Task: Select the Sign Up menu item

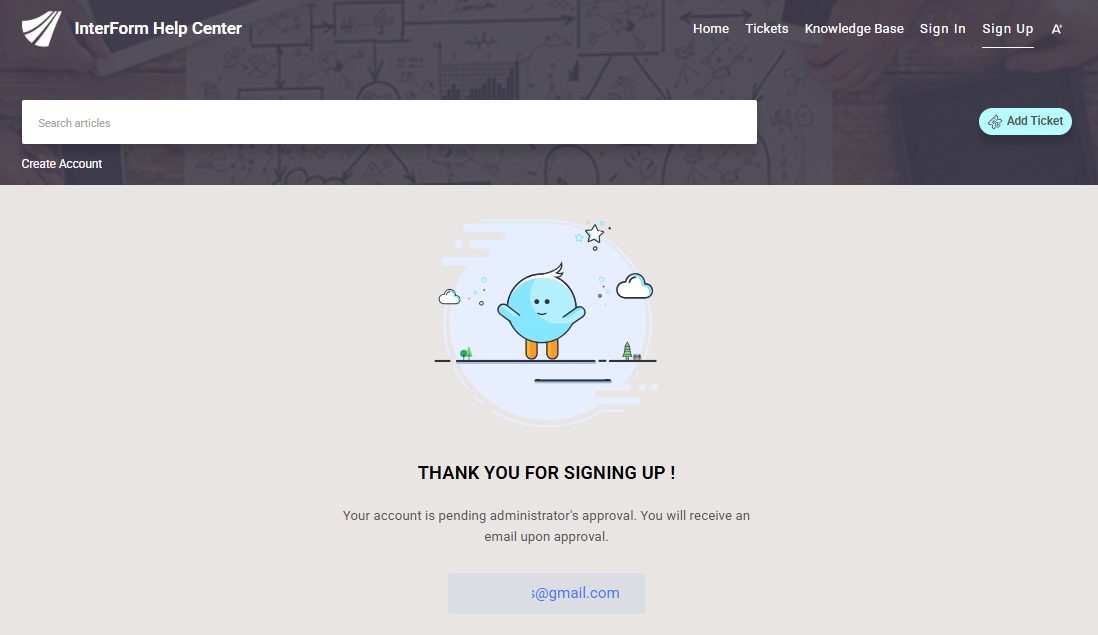Action: (1008, 29)
